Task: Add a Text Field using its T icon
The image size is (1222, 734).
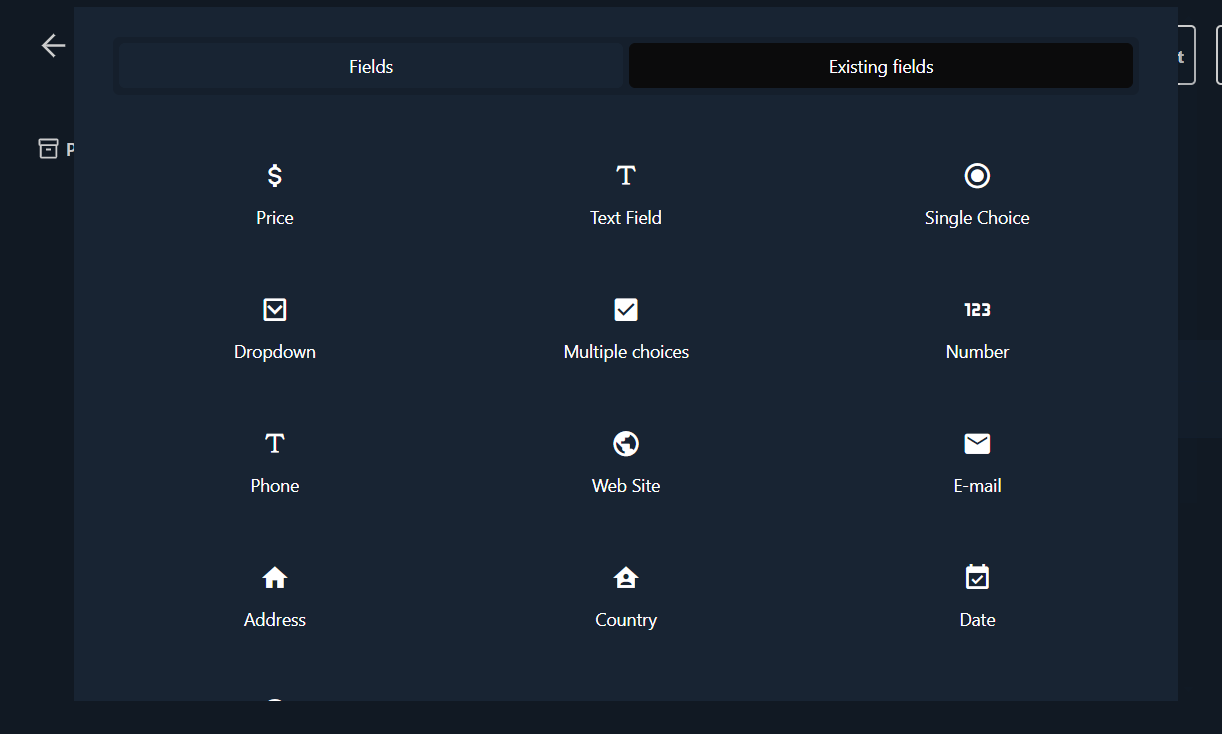Action: tap(626, 176)
